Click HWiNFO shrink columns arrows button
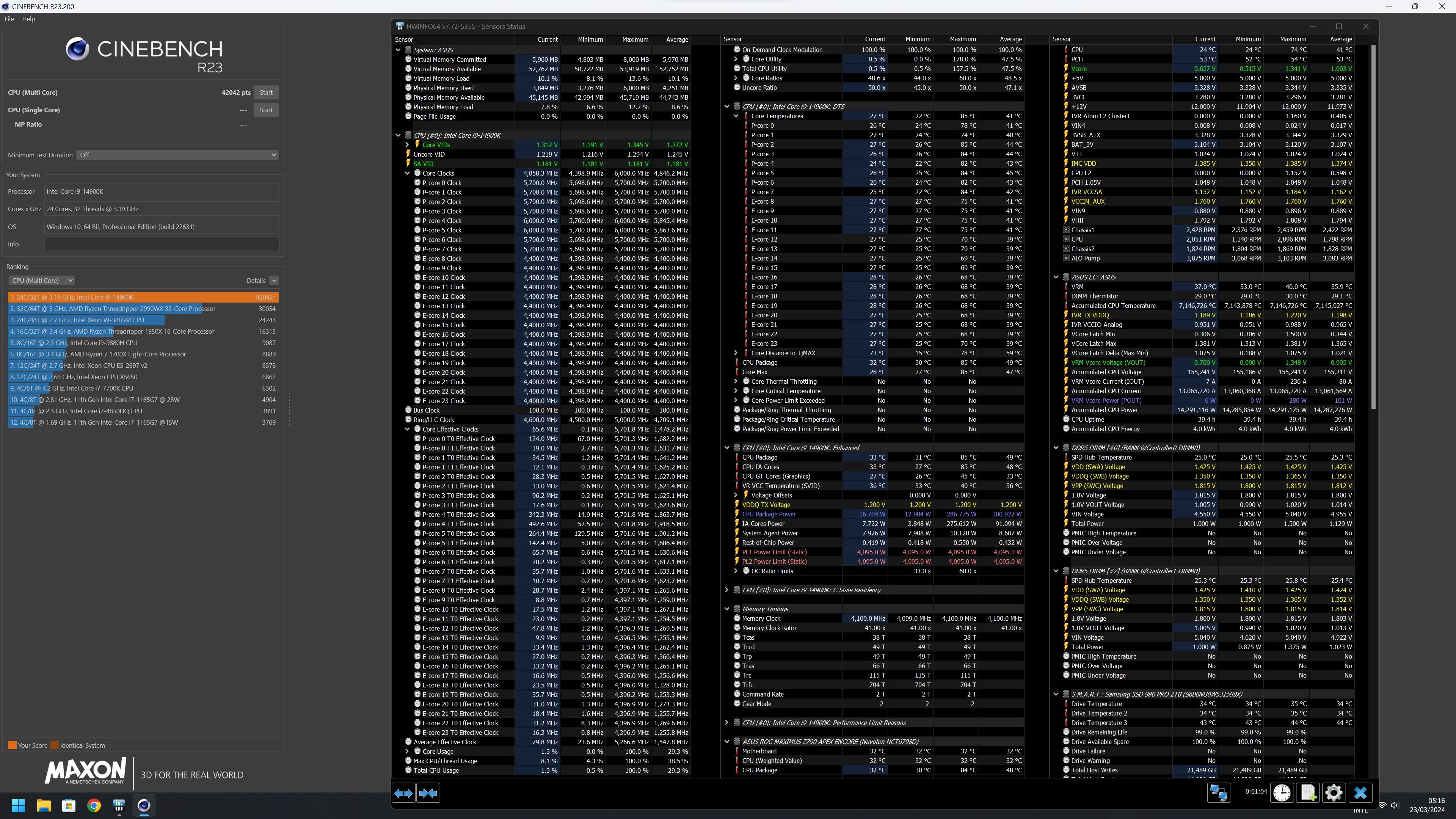Viewport: 1456px width, 819px height. (428, 793)
